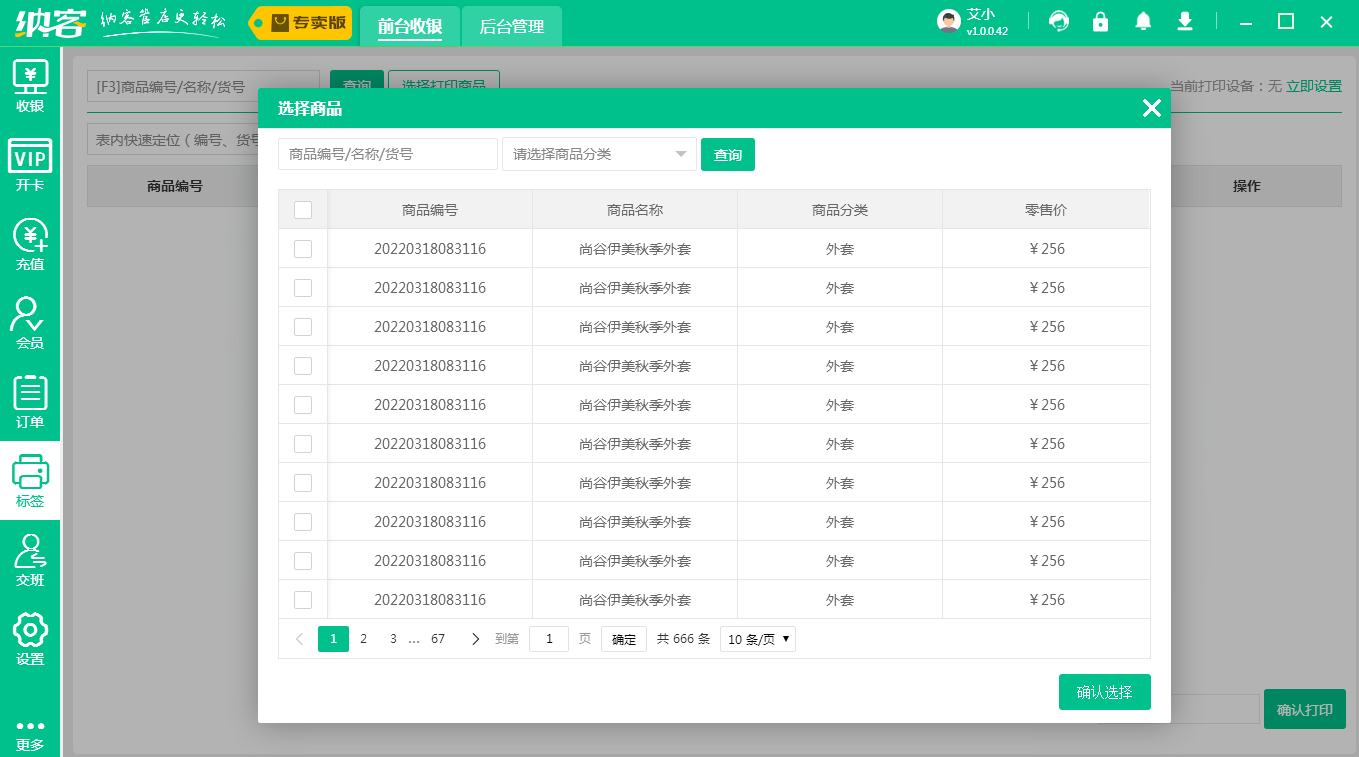Switch to the 前台收银 tab
This screenshot has width=1359, height=757.
(410, 27)
